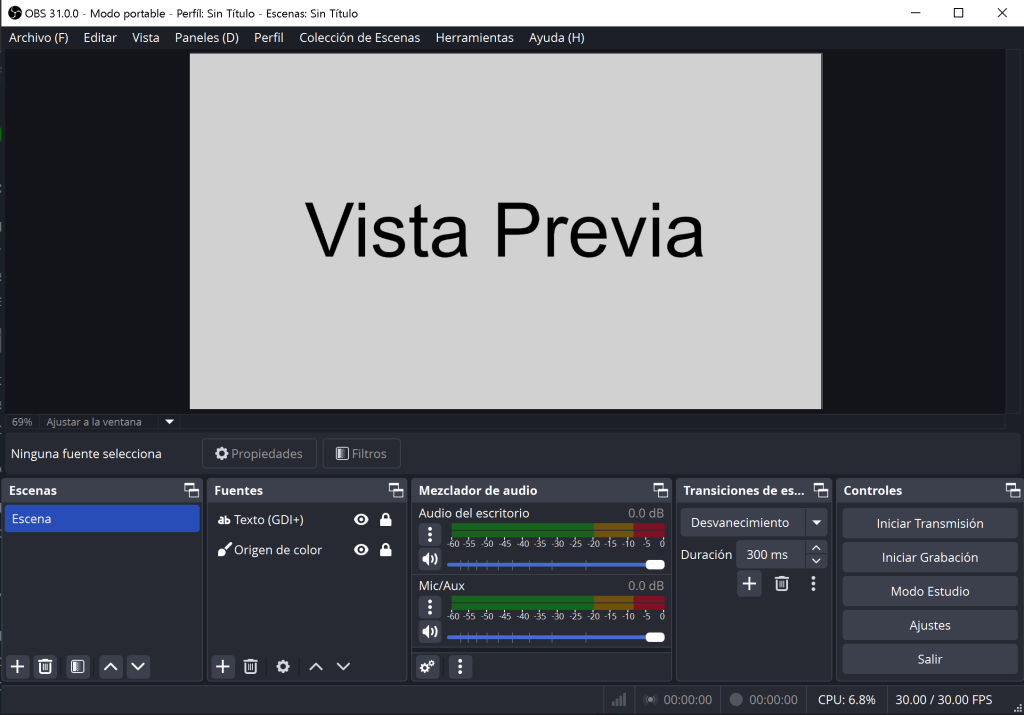Pop out the Escenas panel with its corner icon
The width and height of the screenshot is (1024, 715).
(190, 490)
